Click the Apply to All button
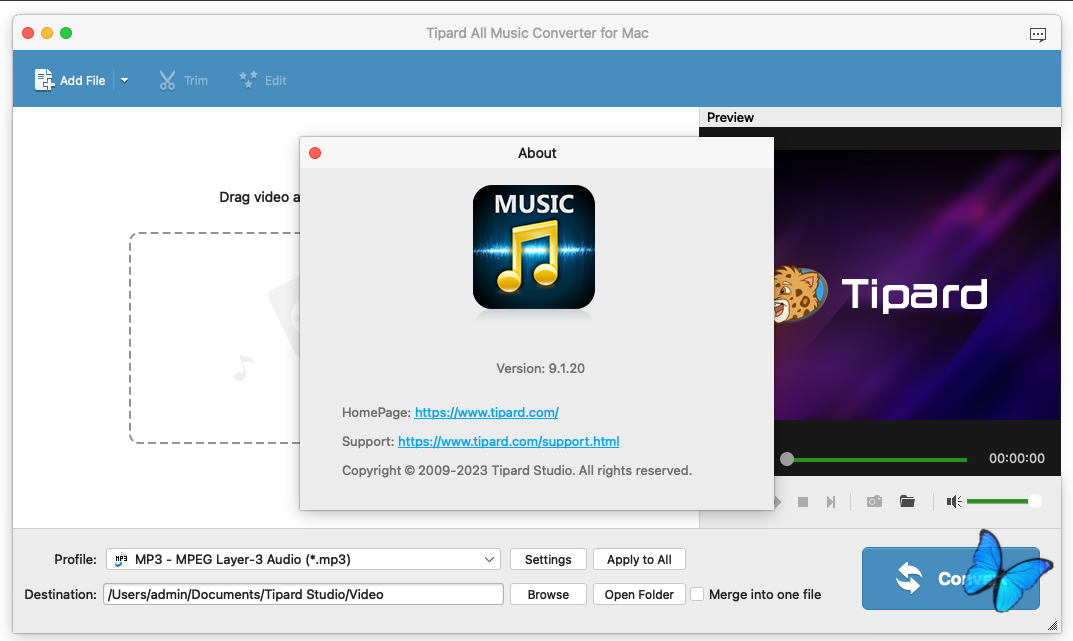This screenshot has height=641, width=1073. click(x=639, y=560)
